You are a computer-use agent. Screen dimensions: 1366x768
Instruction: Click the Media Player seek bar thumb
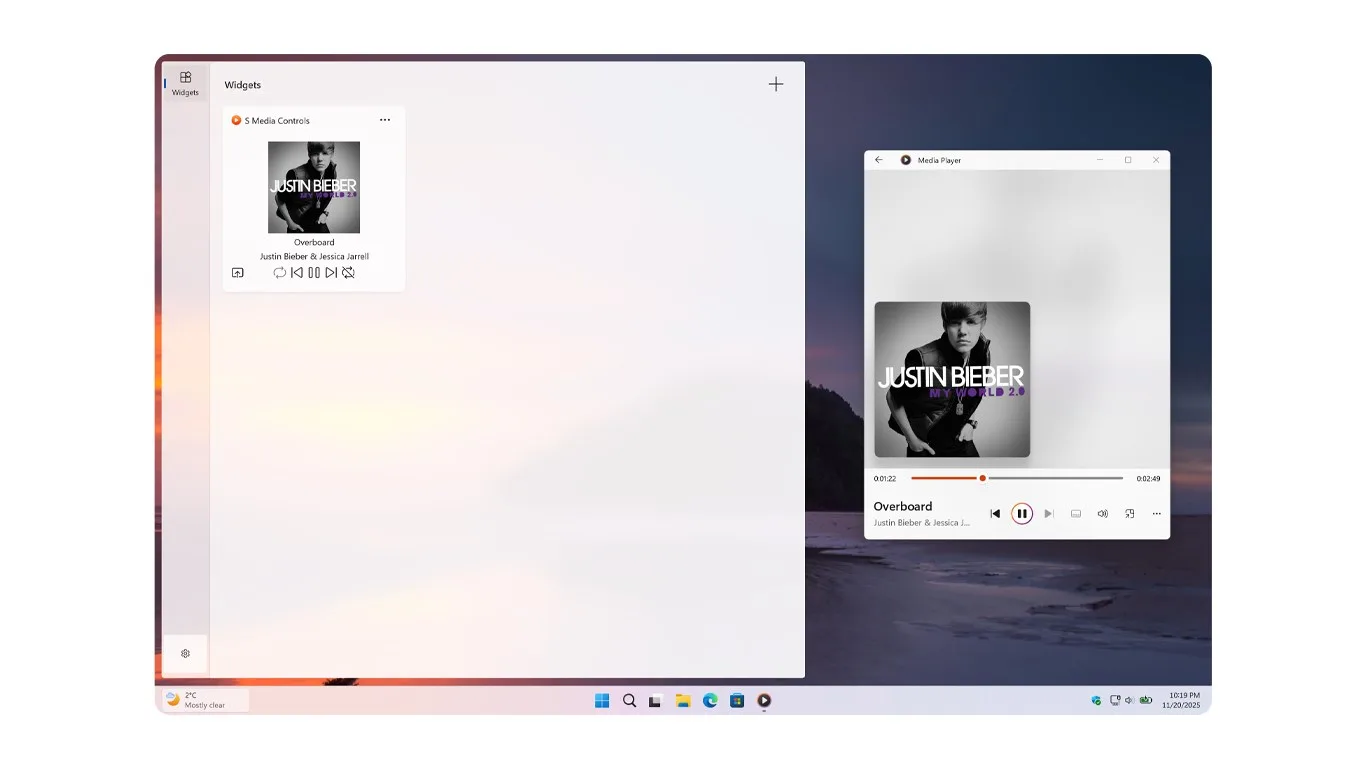click(x=982, y=478)
